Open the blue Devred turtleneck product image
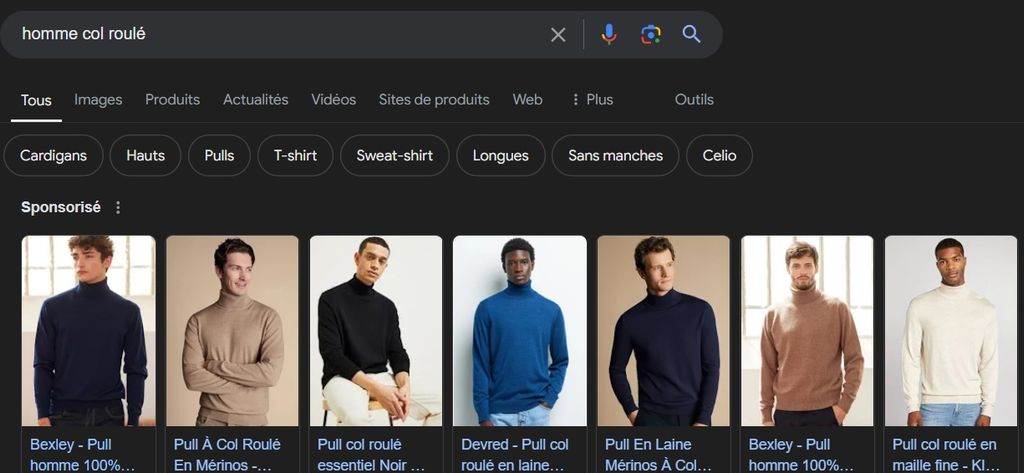This screenshot has width=1024, height=473. coord(520,331)
